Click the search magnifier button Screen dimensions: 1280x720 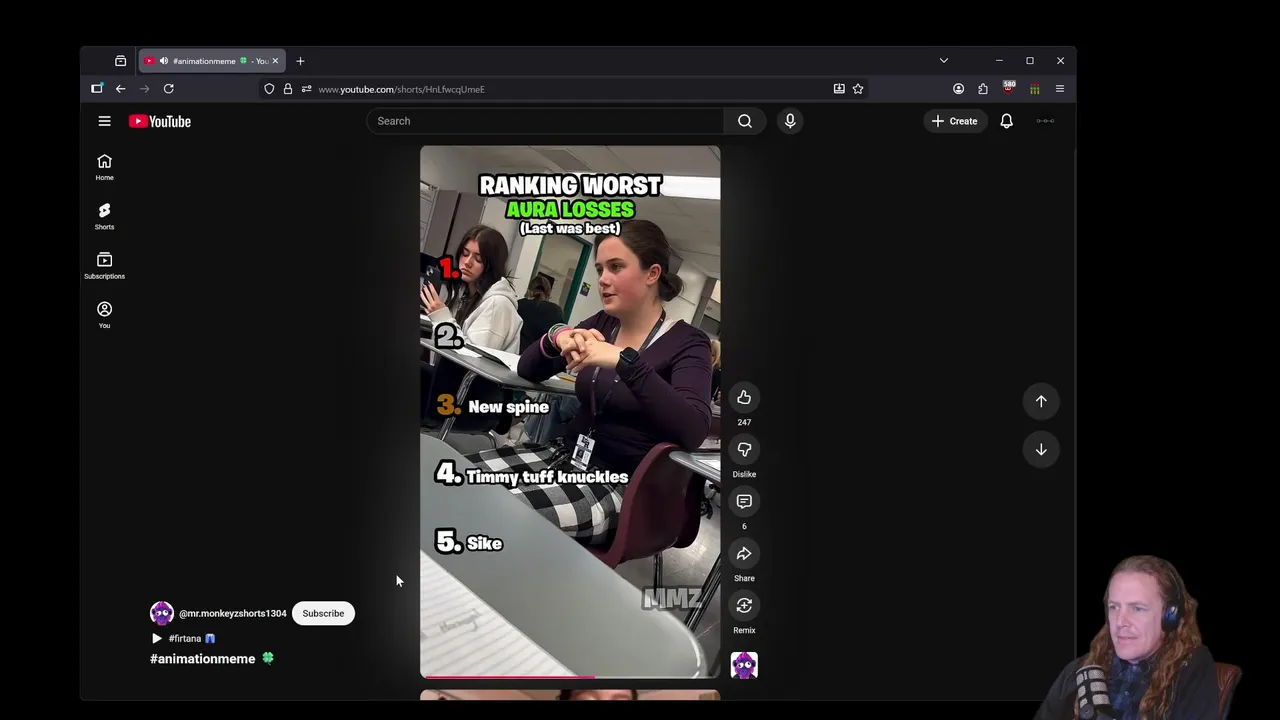click(x=745, y=121)
